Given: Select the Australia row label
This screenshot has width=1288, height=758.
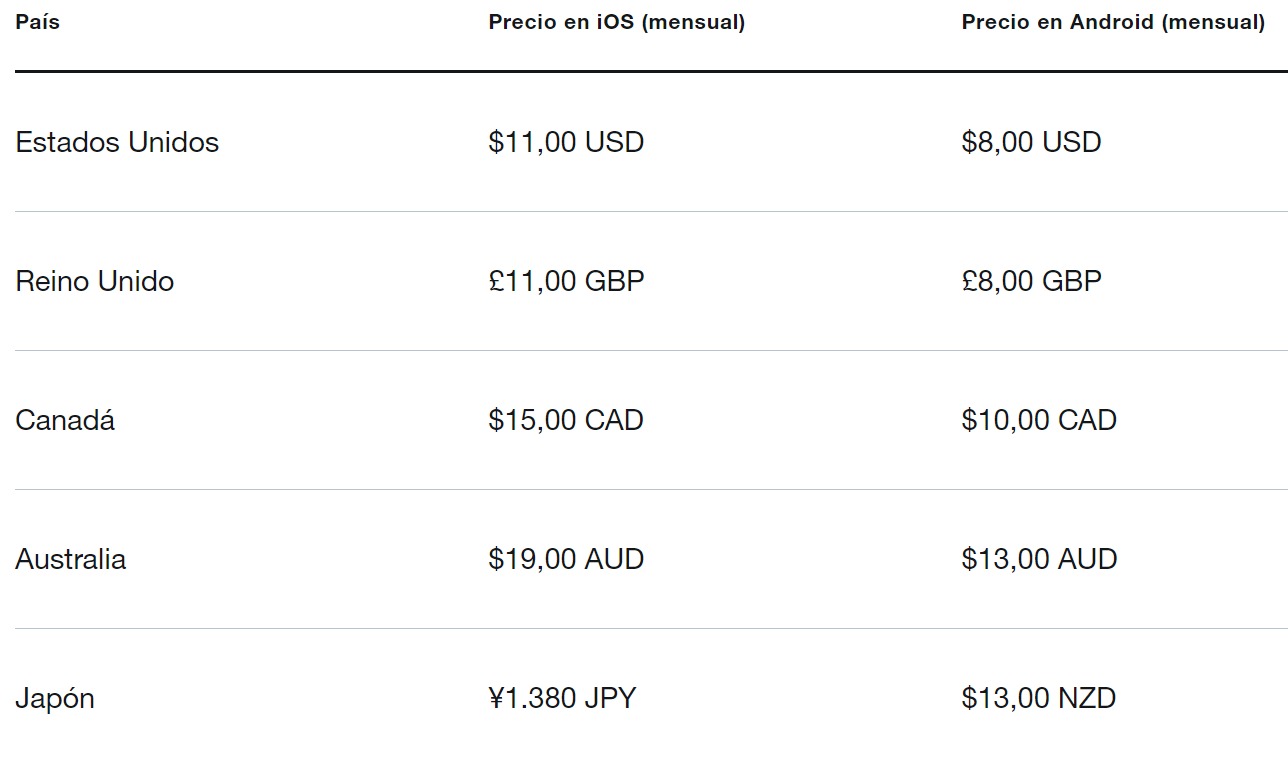Looking at the screenshot, I should click(x=71, y=559).
